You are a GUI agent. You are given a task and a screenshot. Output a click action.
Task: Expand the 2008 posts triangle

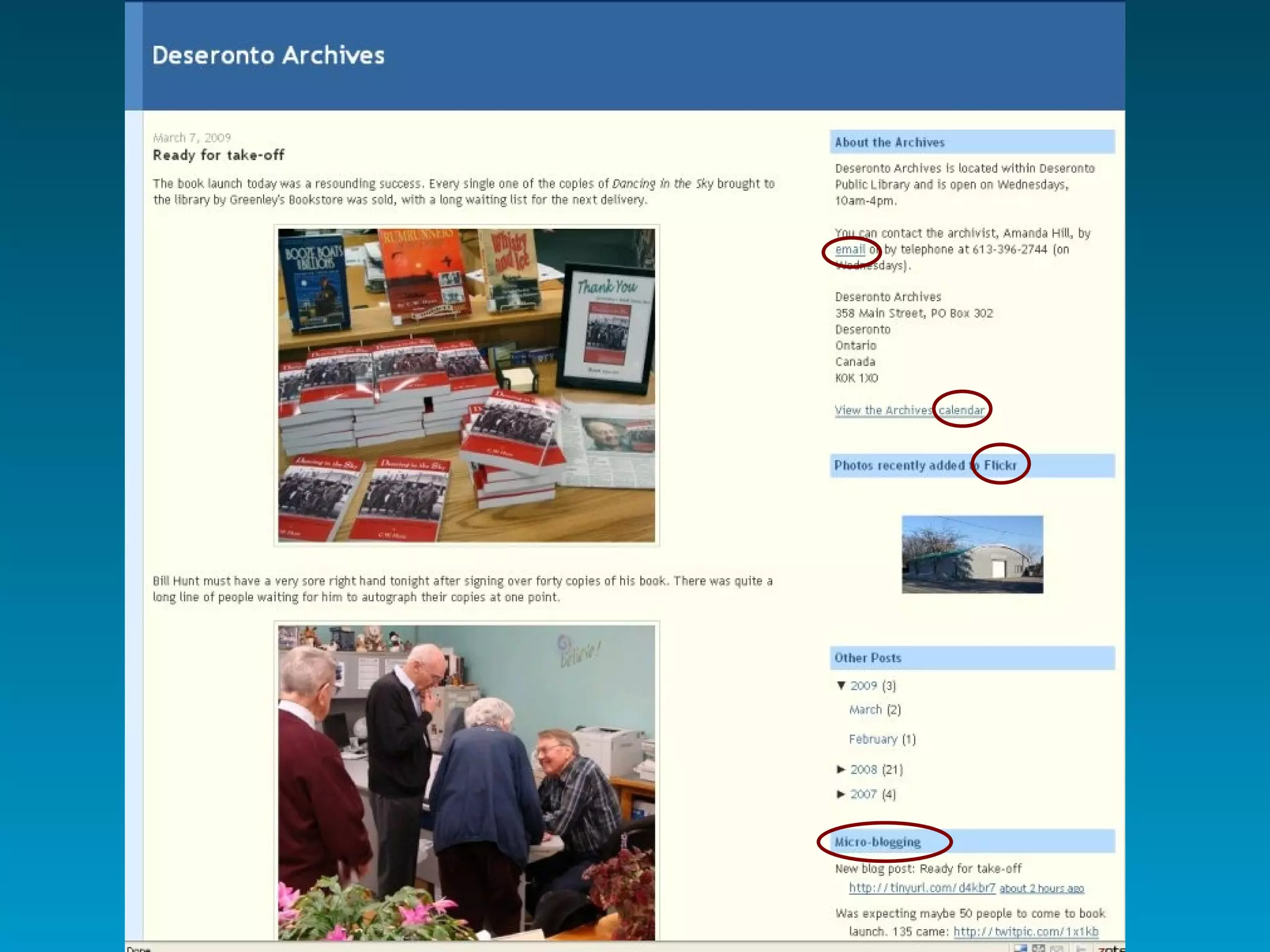[841, 769]
